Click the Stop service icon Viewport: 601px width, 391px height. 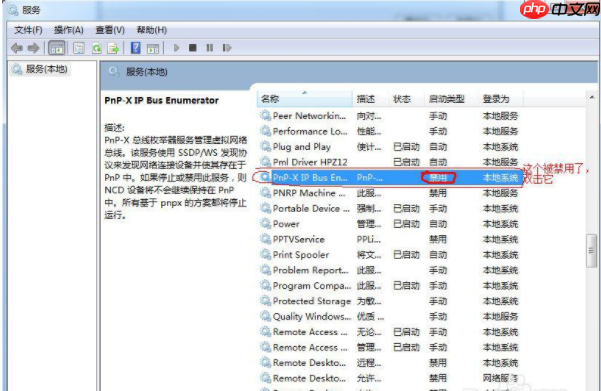click(x=193, y=48)
